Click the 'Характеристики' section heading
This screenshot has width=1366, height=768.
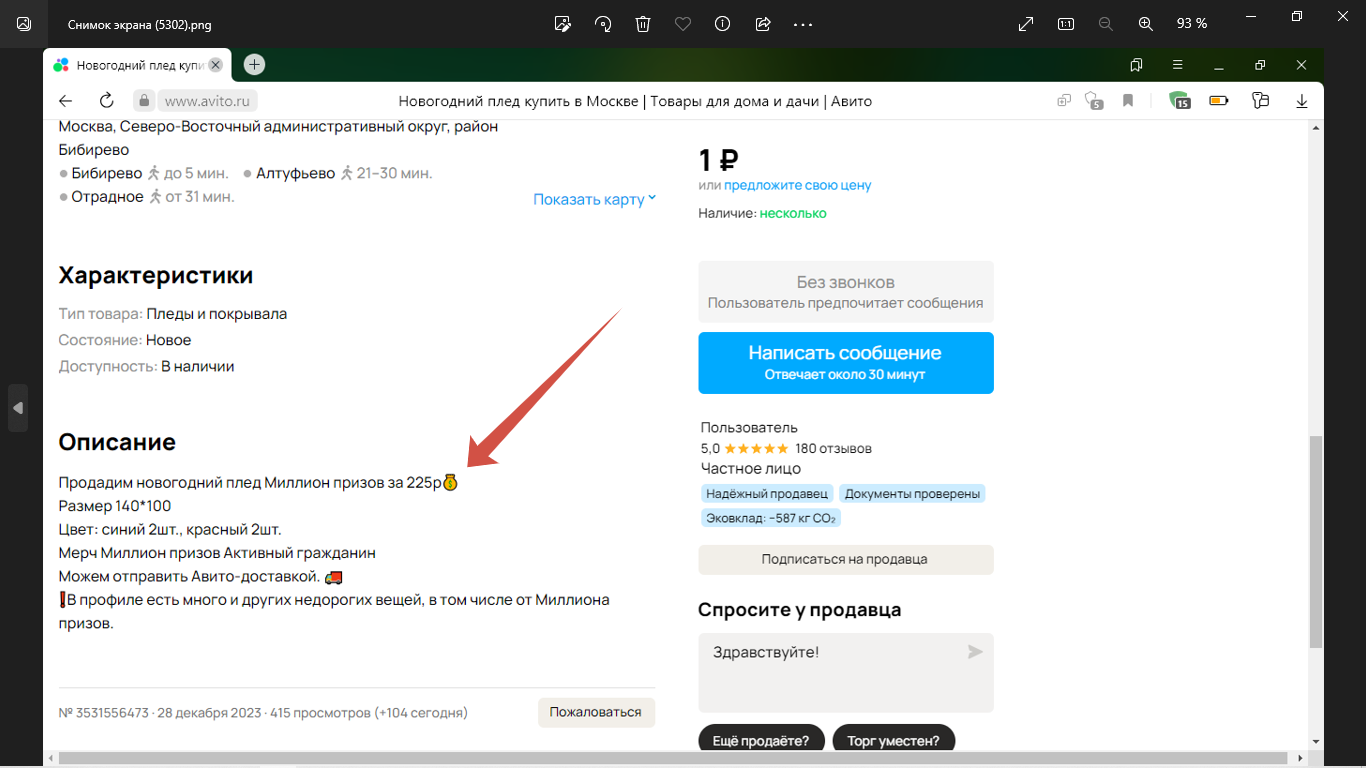(156, 275)
